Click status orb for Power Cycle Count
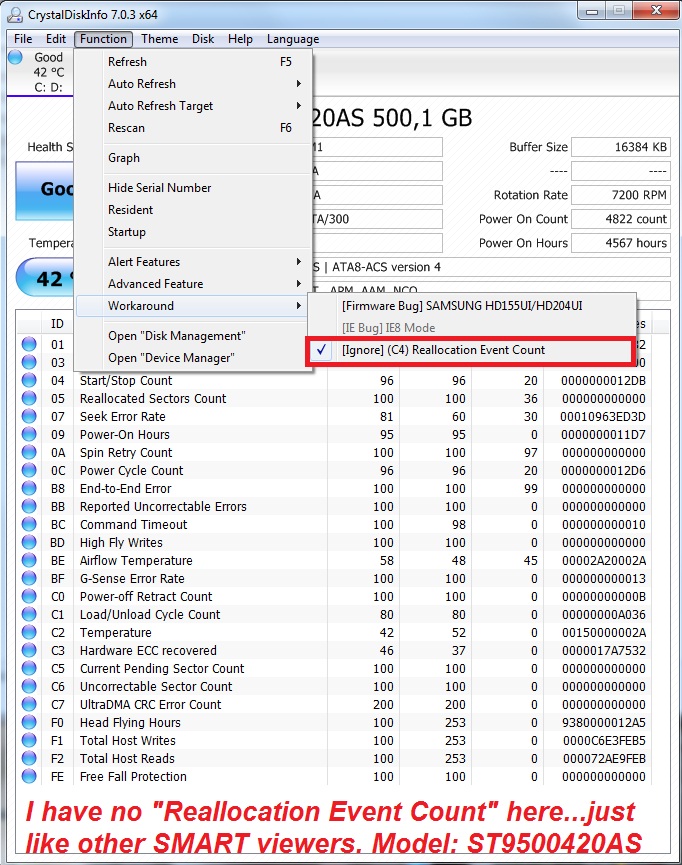This screenshot has height=865, width=682. pos(29,471)
